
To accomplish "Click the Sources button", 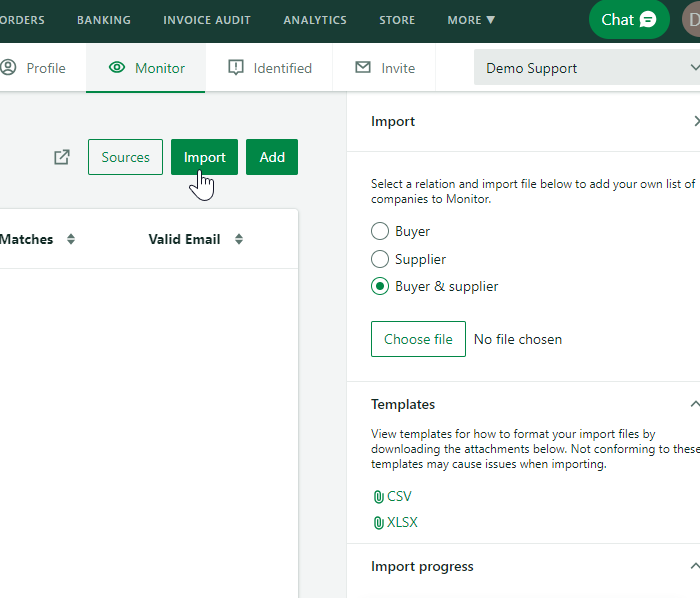I will click(125, 157).
